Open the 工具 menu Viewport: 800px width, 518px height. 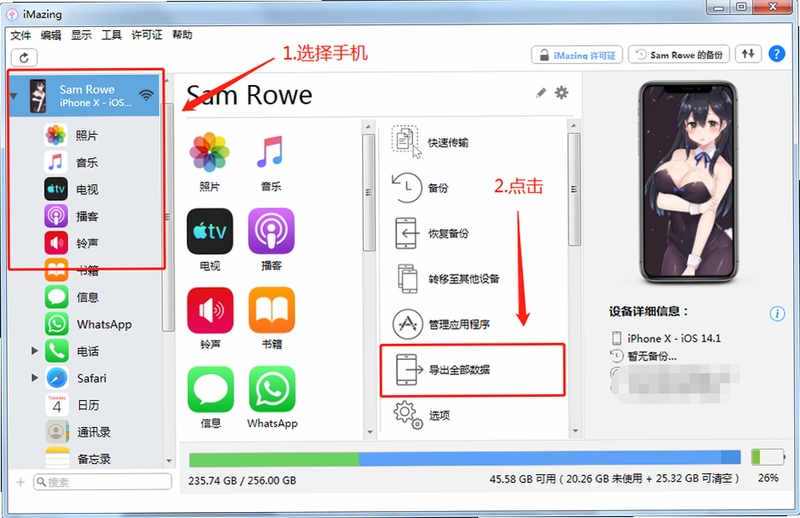[x=111, y=35]
